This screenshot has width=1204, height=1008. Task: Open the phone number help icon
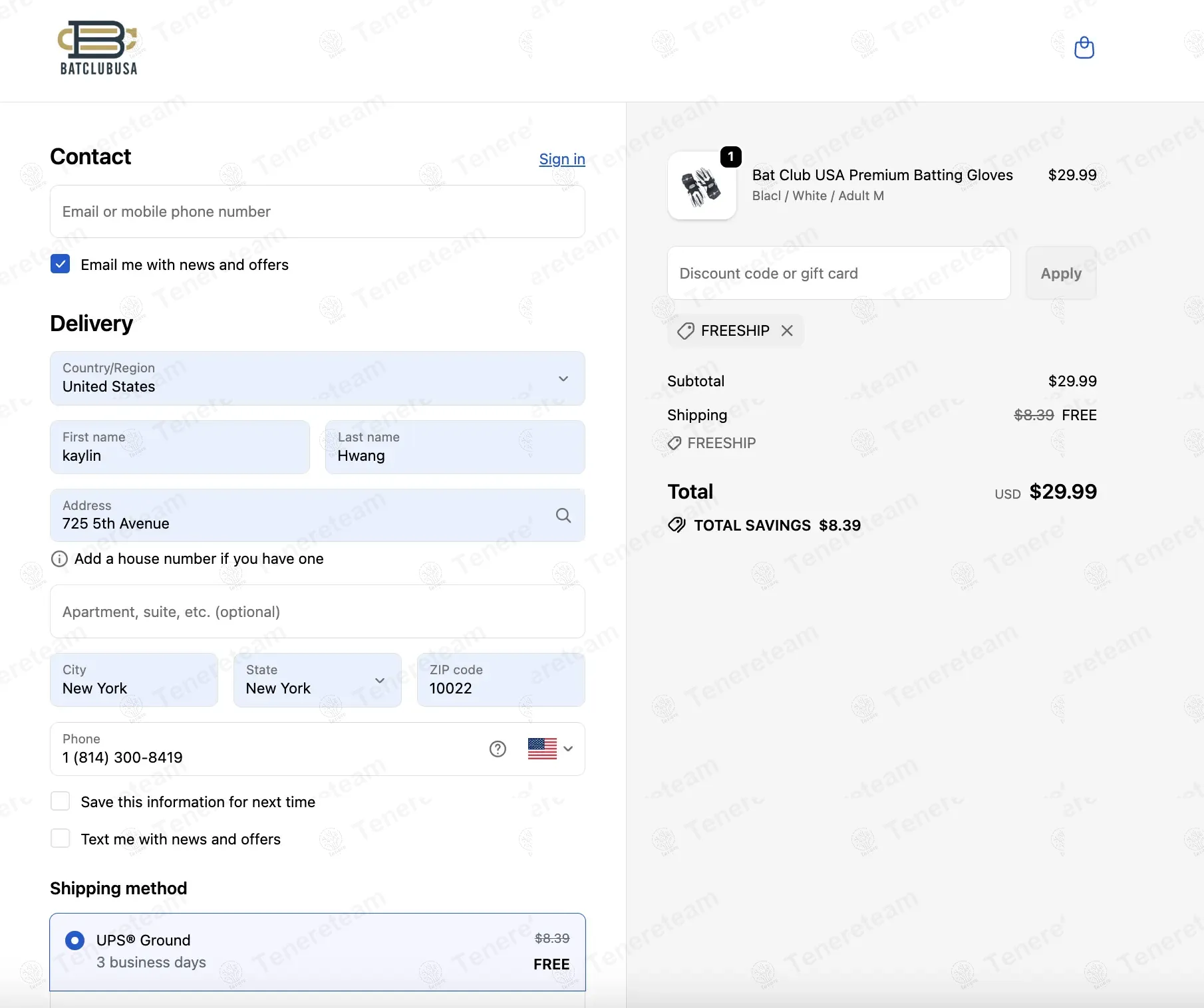(x=498, y=749)
